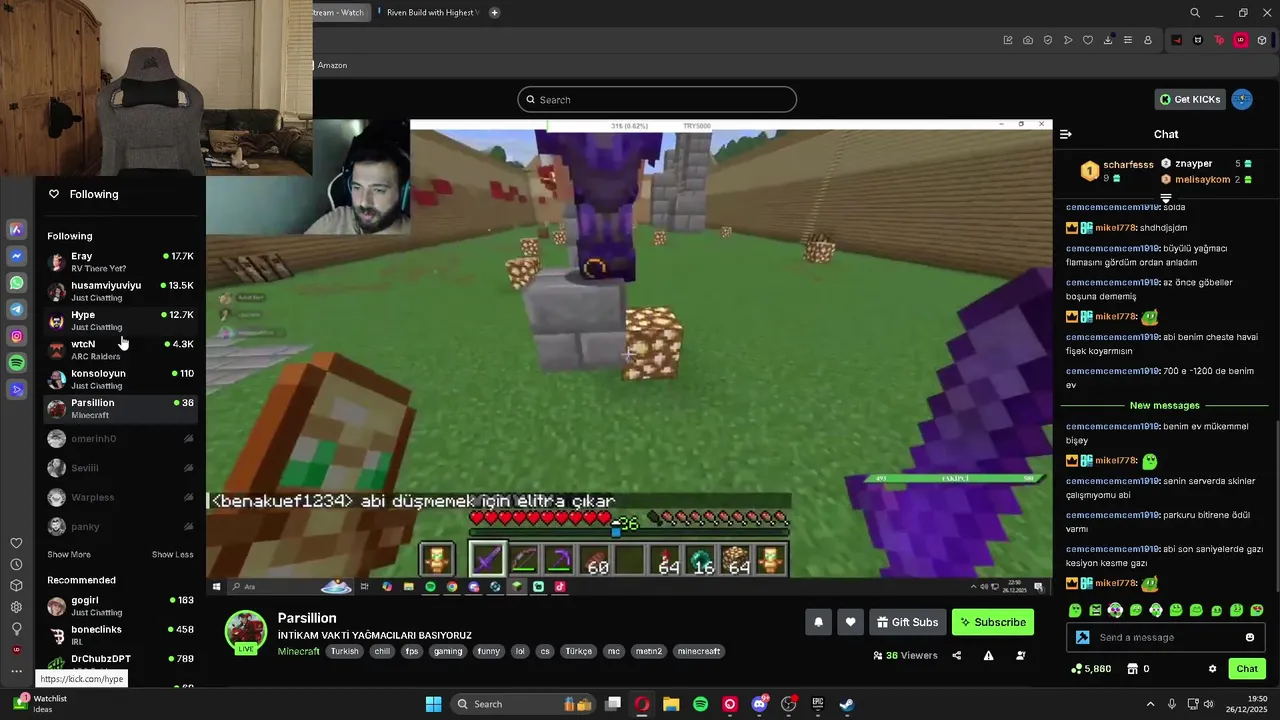Open sidebar bookmarks heart icon

[16, 543]
